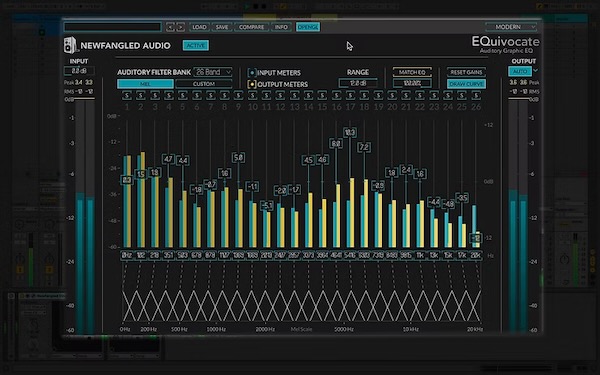Image resolution: width=600 pixels, height=375 pixels.
Task: Solo band 24 with its S button
Action: coord(448,95)
